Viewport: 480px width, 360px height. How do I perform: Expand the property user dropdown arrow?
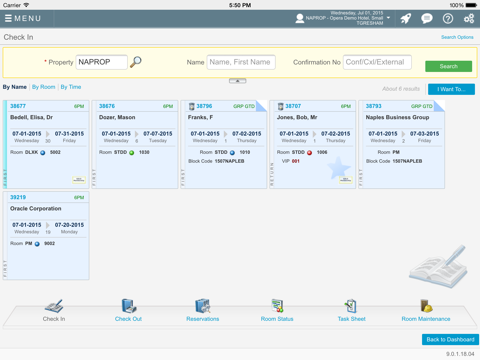pos(388,18)
